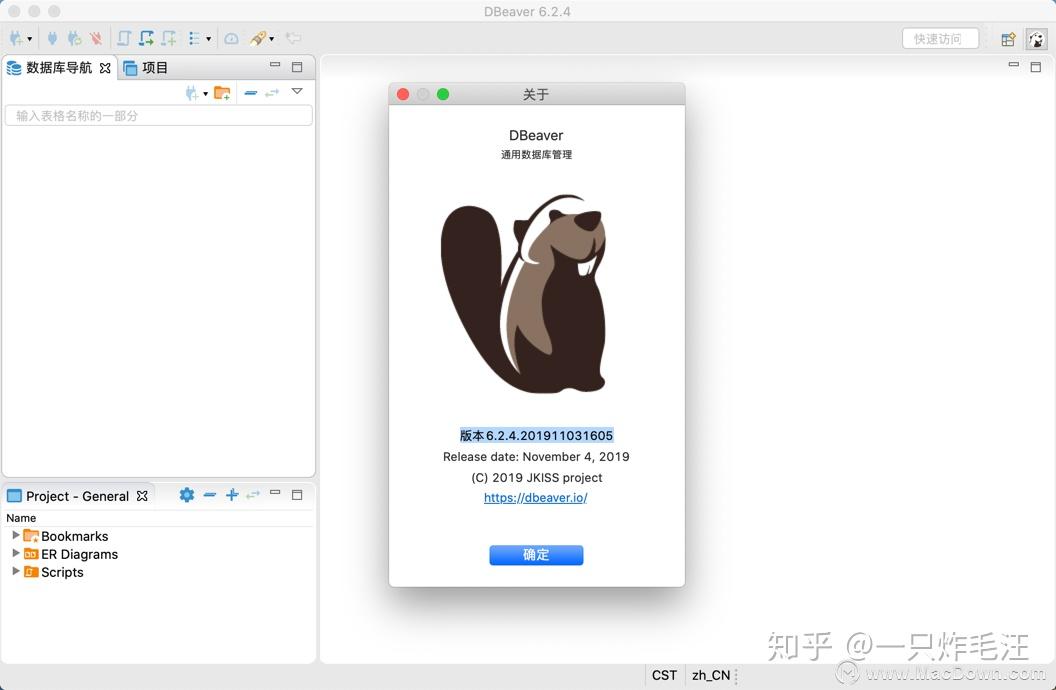Image resolution: width=1056 pixels, height=690 pixels.
Task: Toggle the link with editor arrows in navigator
Action: tap(273, 92)
